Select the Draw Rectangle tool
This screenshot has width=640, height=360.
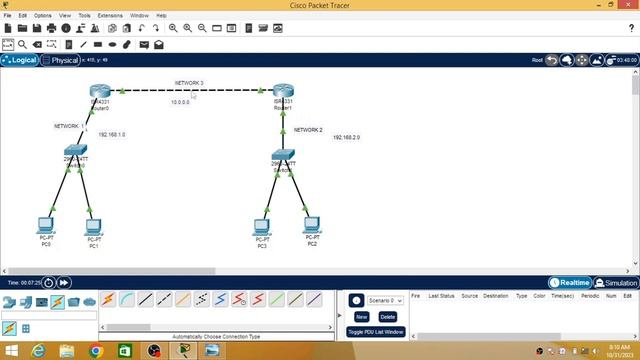click(98, 44)
